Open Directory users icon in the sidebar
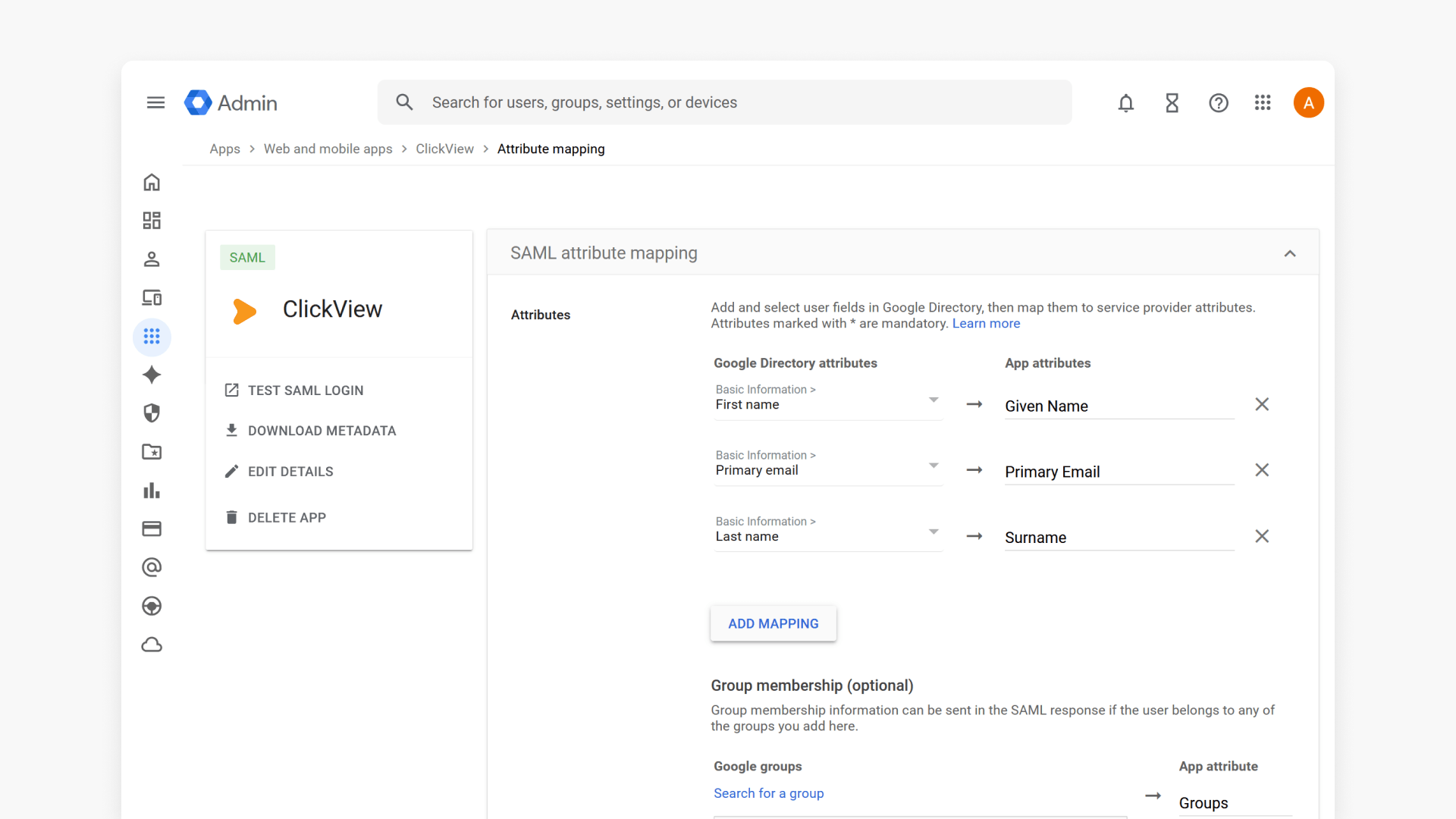The image size is (1456, 819). click(x=152, y=259)
